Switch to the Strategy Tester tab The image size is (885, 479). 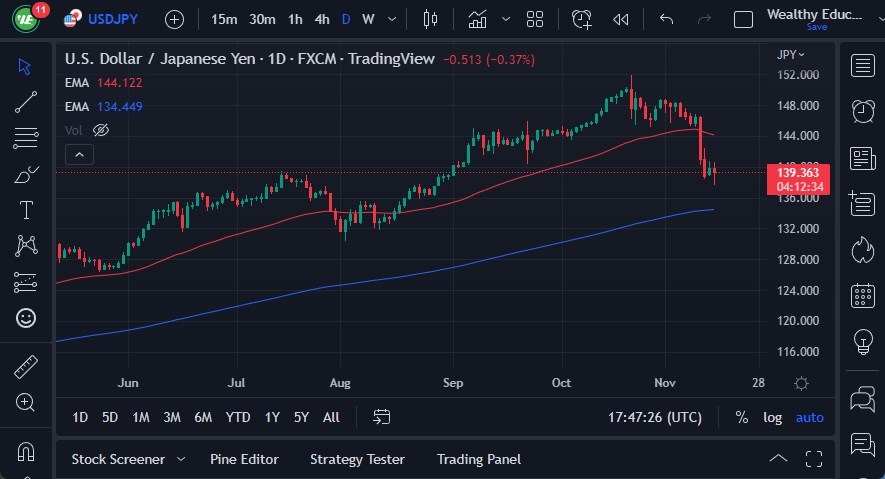[x=357, y=459]
